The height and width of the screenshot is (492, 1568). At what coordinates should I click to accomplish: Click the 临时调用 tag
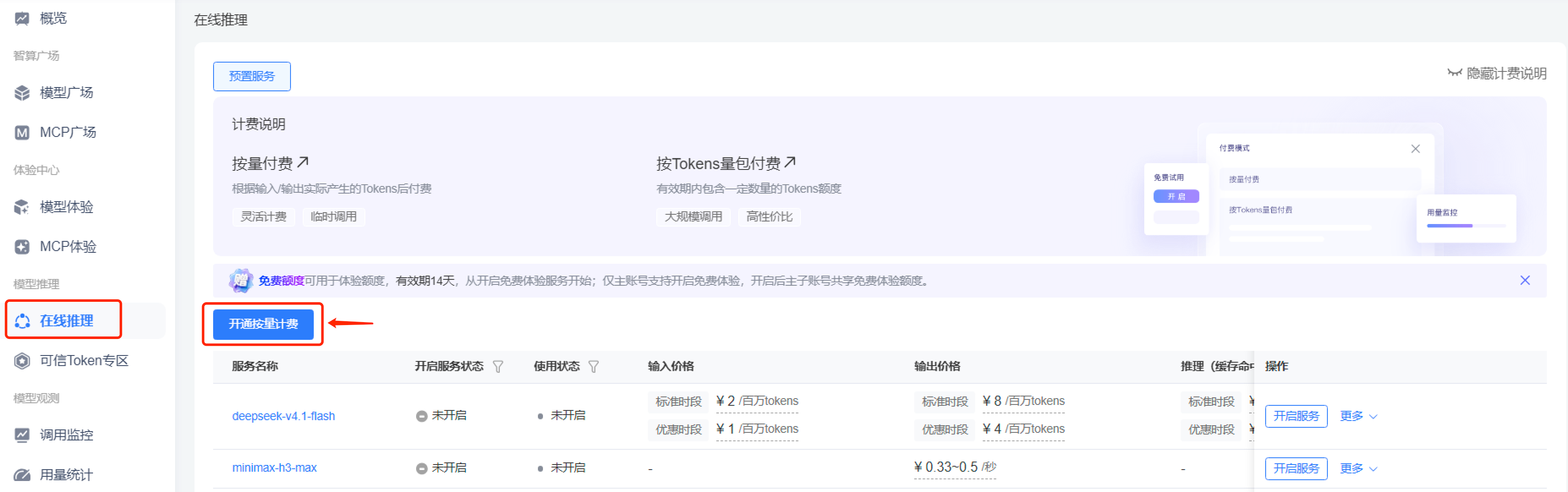334,217
